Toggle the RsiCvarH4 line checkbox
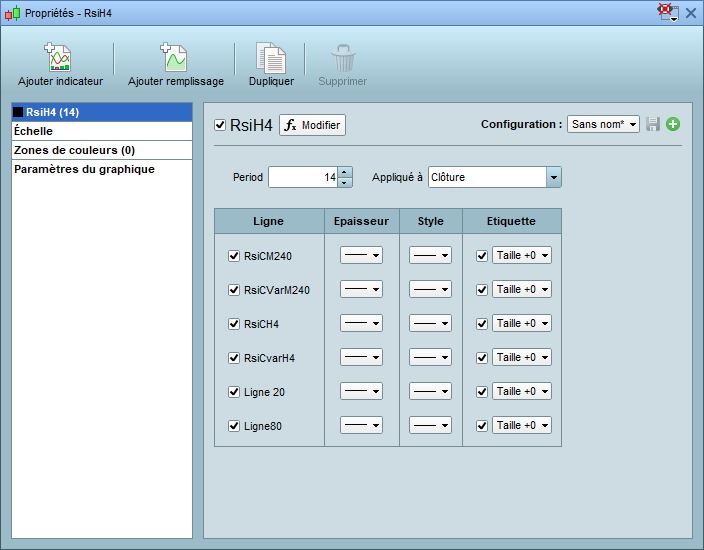Image resolution: width=704 pixels, height=550 pixels. [x=234, y=358]
